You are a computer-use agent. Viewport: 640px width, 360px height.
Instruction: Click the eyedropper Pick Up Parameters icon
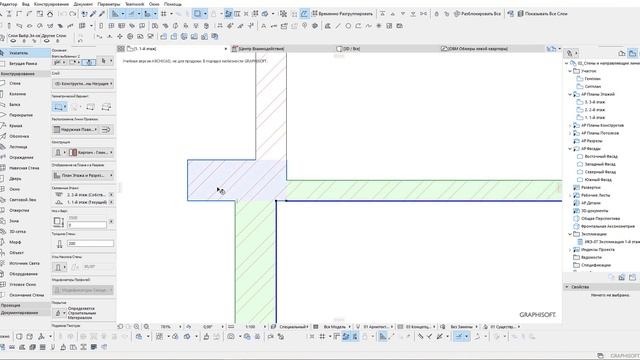[x=93, y=14]
